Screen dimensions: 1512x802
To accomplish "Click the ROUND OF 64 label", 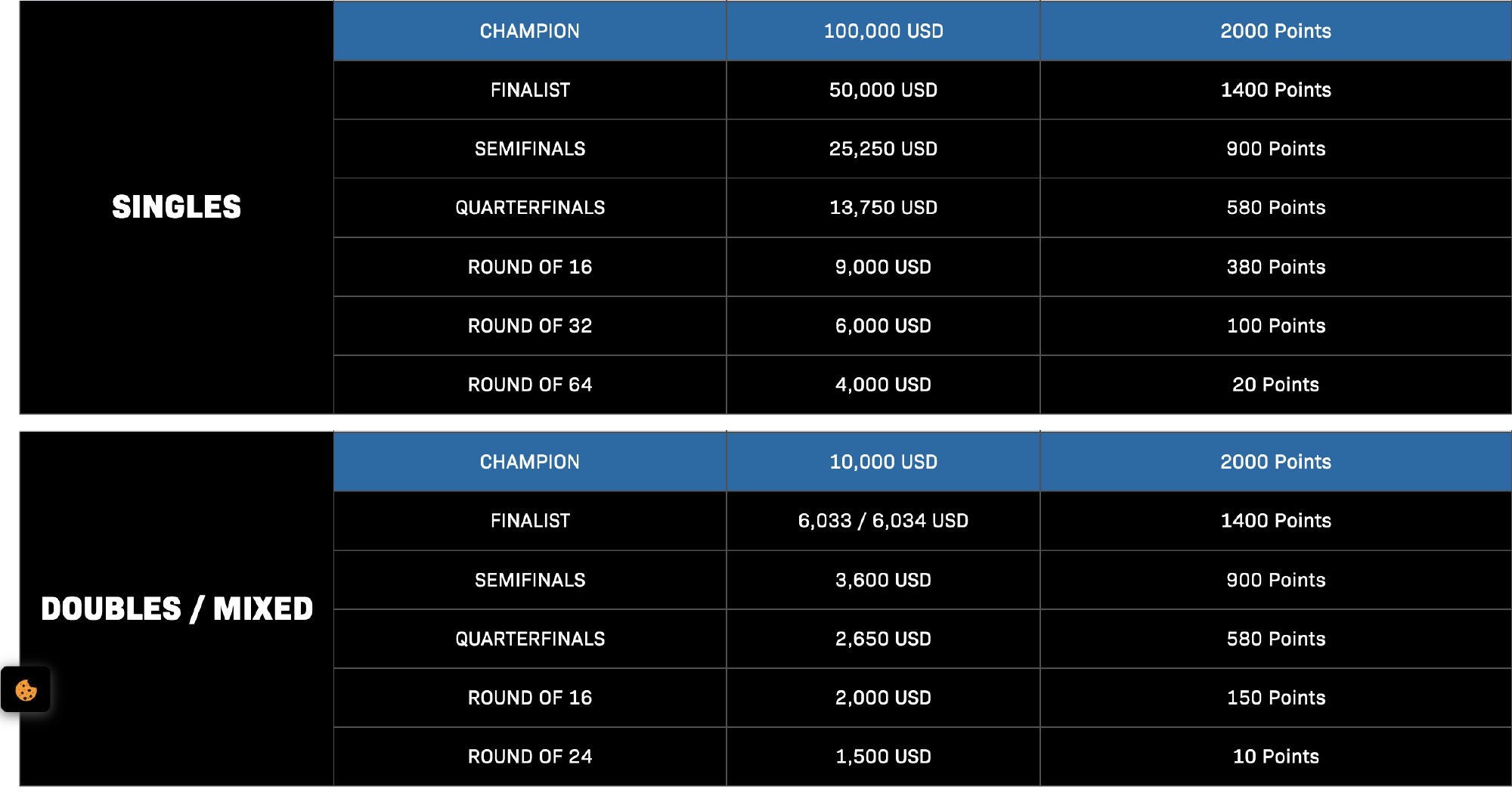I will click(530, 385).
